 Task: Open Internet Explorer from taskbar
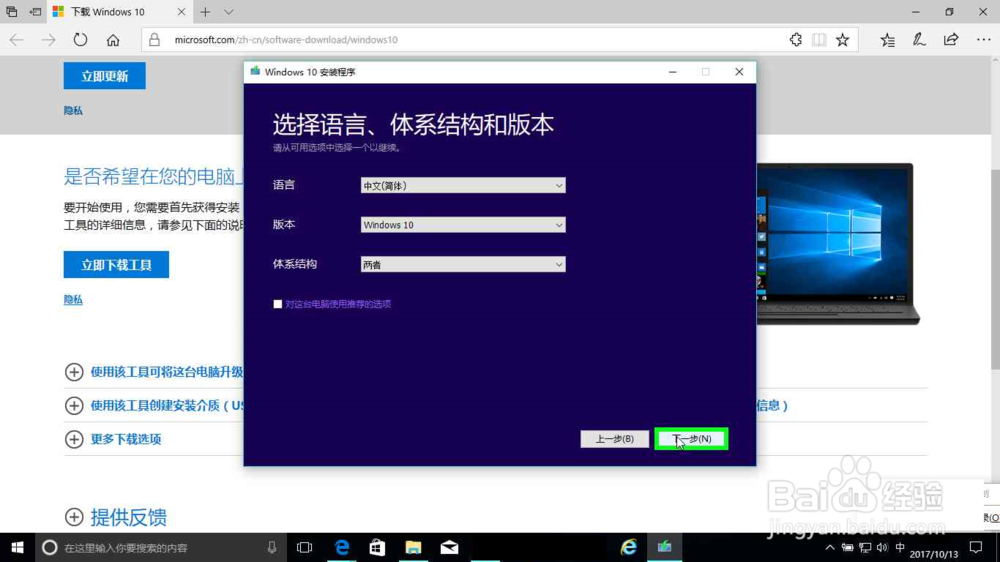click(629, 547)
